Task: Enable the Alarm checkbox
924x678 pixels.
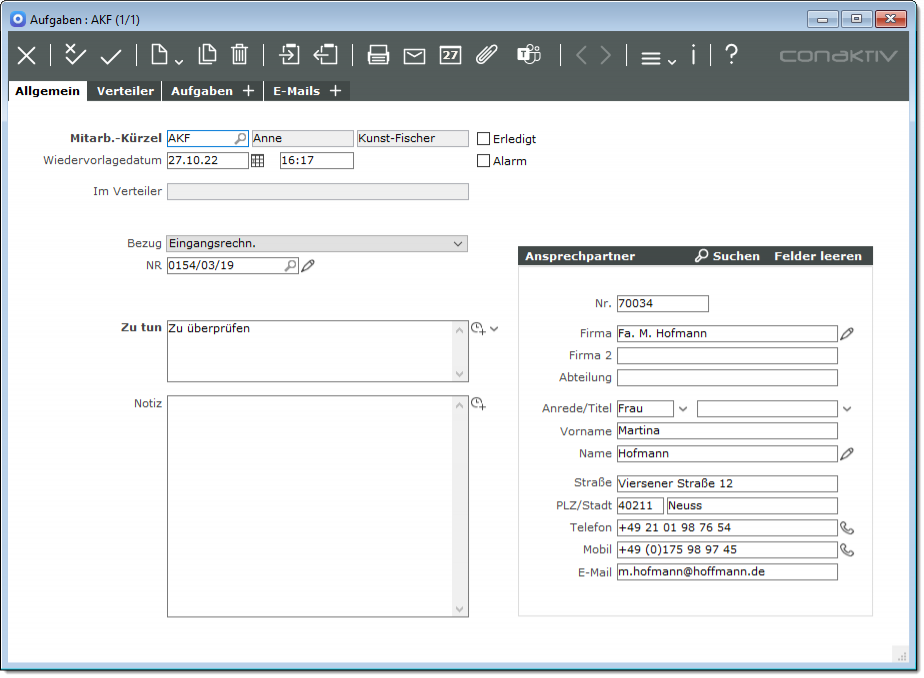Action: point(484,161)
